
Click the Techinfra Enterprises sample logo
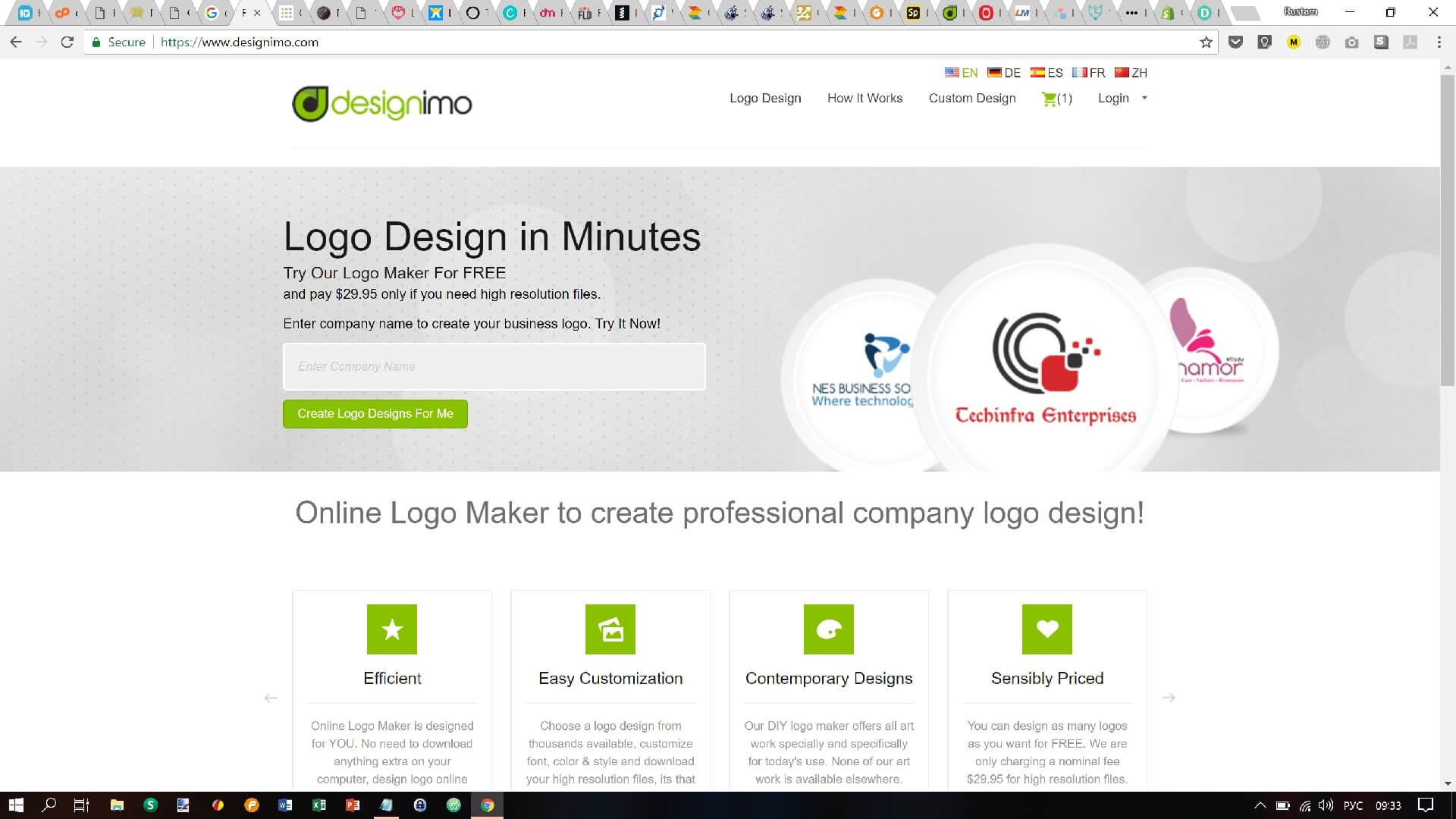tap(1045, 369)
